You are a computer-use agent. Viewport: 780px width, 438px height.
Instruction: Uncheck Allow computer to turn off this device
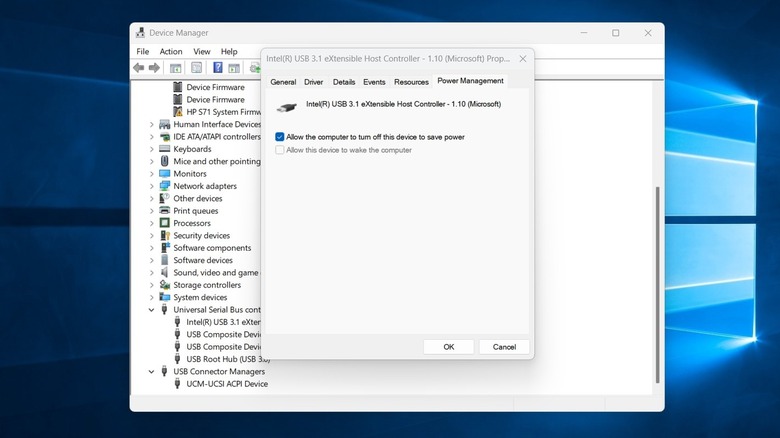pyautogui.click(x=280, y=137)
